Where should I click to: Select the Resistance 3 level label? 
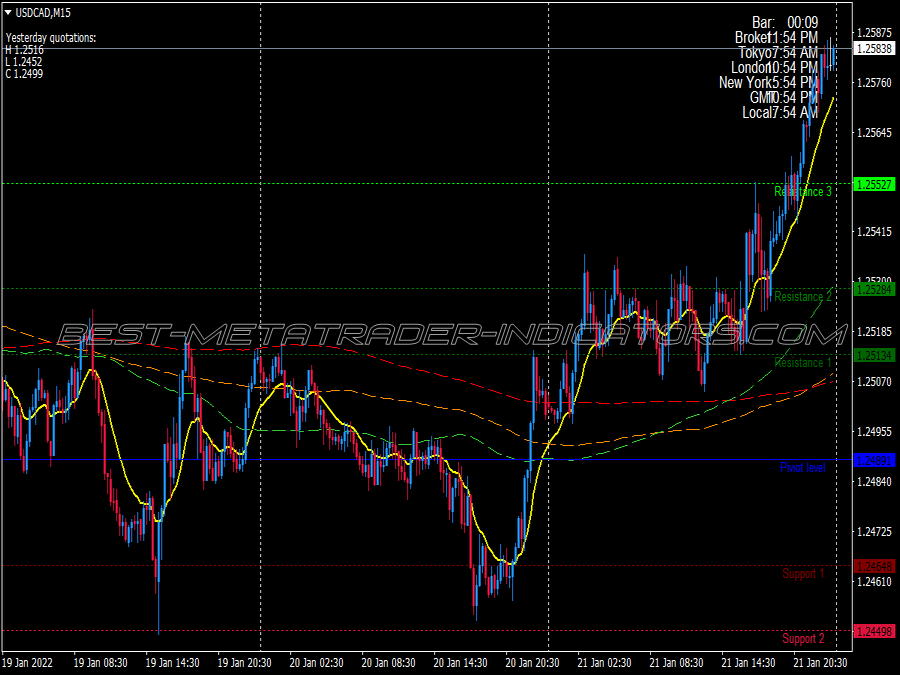802,192
